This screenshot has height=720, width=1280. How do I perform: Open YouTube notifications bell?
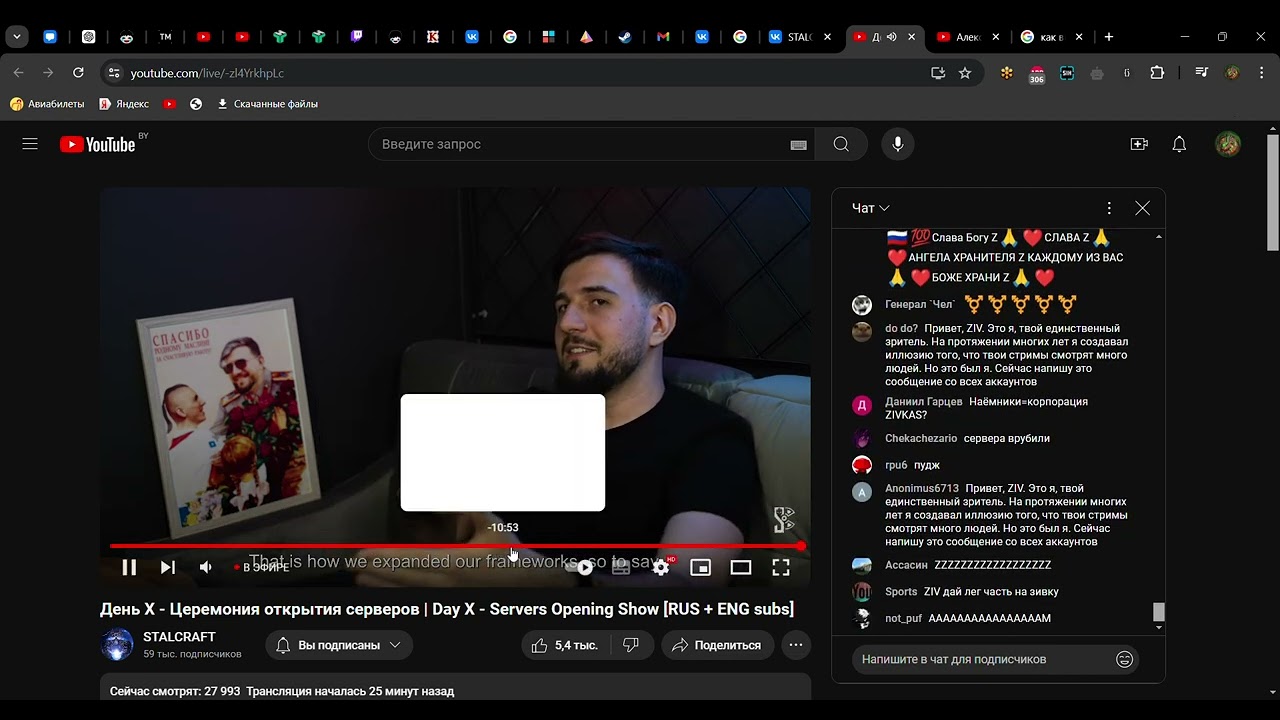pos(1179,144)
